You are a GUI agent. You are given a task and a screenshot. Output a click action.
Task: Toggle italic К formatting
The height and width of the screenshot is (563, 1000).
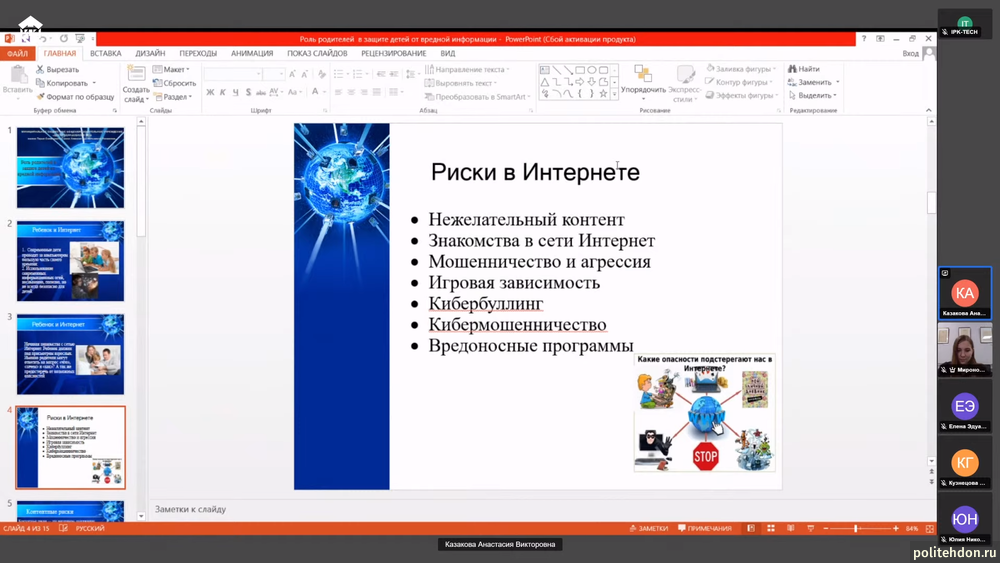pos(223,92)
